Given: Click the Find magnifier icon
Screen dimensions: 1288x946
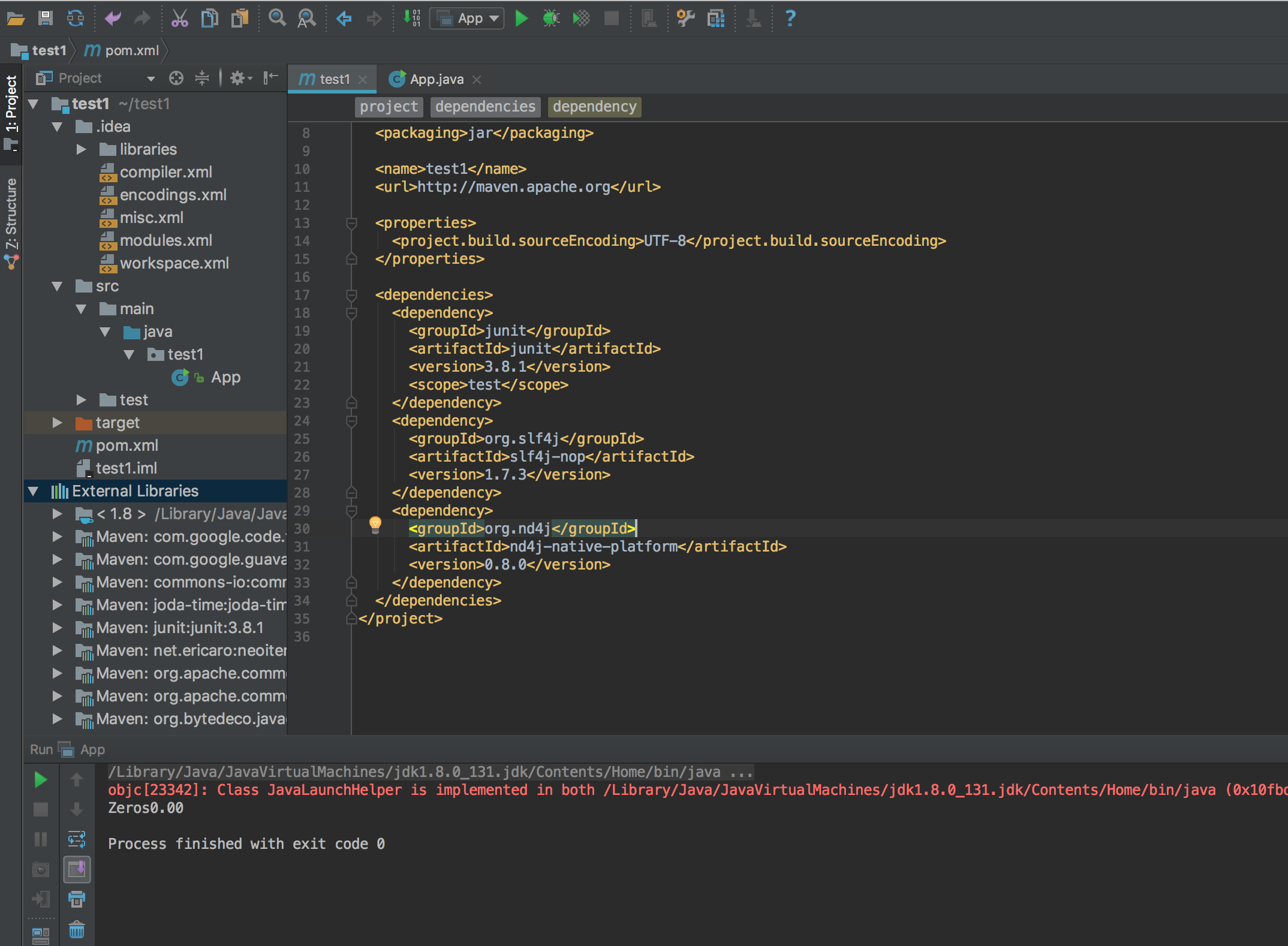Looking at the screenshot, I should (276, 18).
